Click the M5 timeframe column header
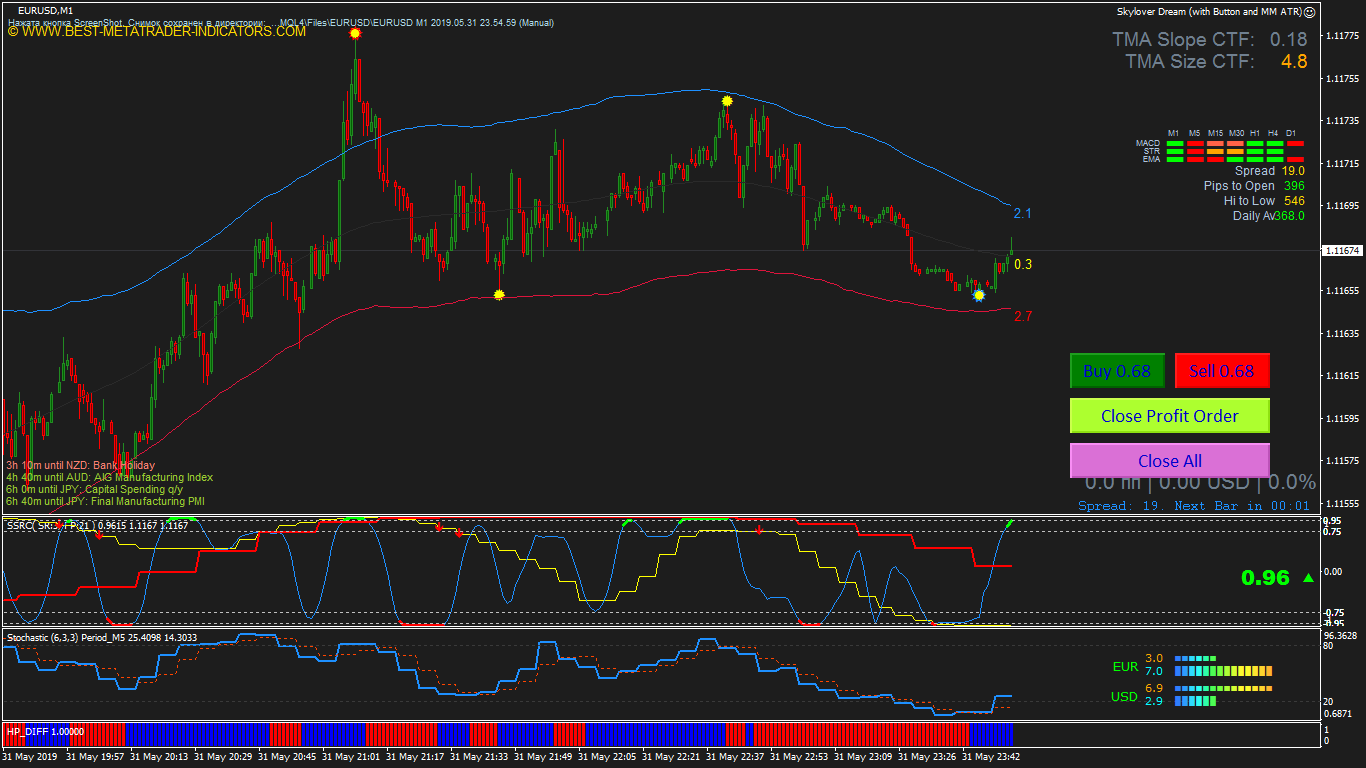This screenshot has height=768, width=1366. [x=1195, y=133]
